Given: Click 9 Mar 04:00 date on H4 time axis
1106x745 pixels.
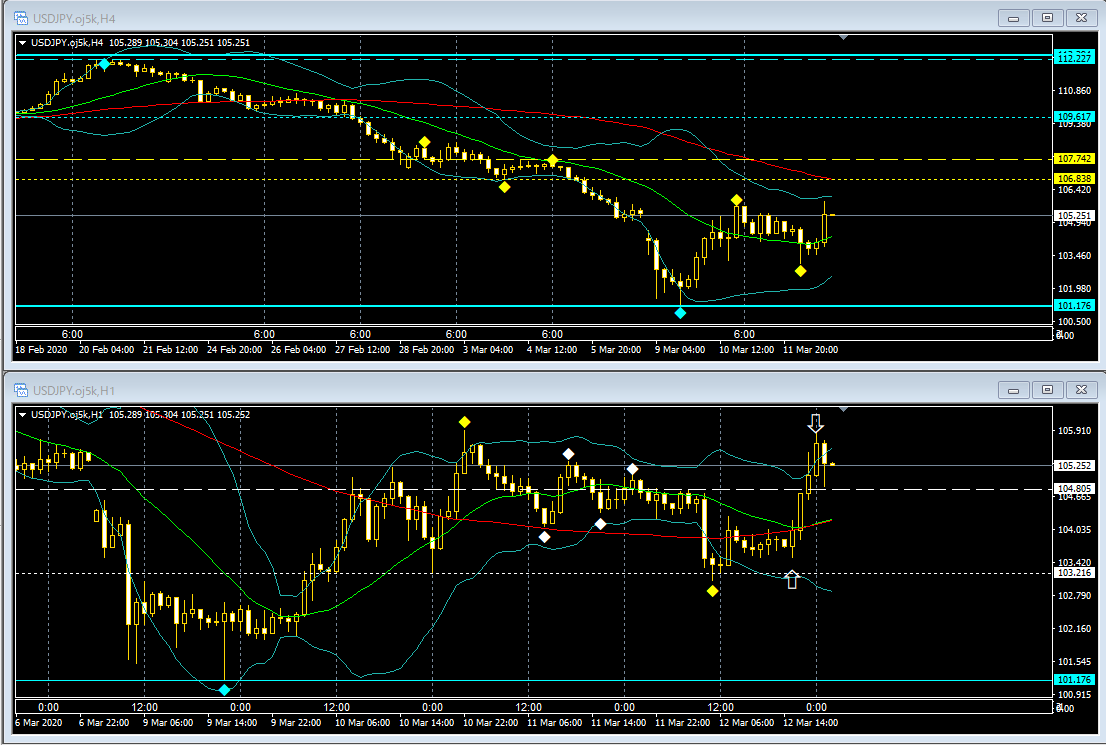Looking at the screenshot, I should [680, 350].
